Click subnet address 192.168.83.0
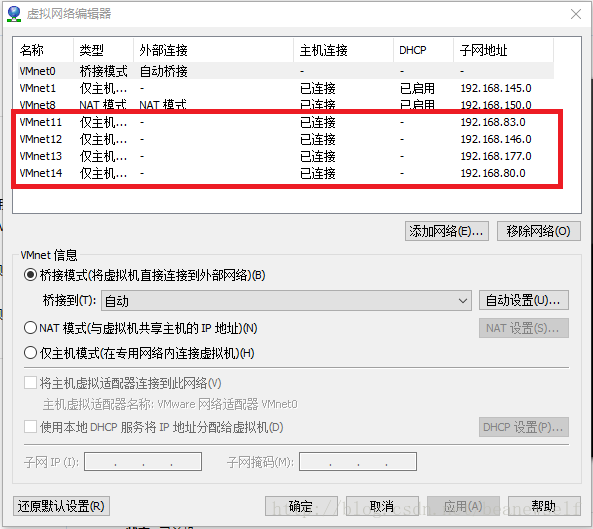Screen dimensions: 593x529 (x=493, y=122)
